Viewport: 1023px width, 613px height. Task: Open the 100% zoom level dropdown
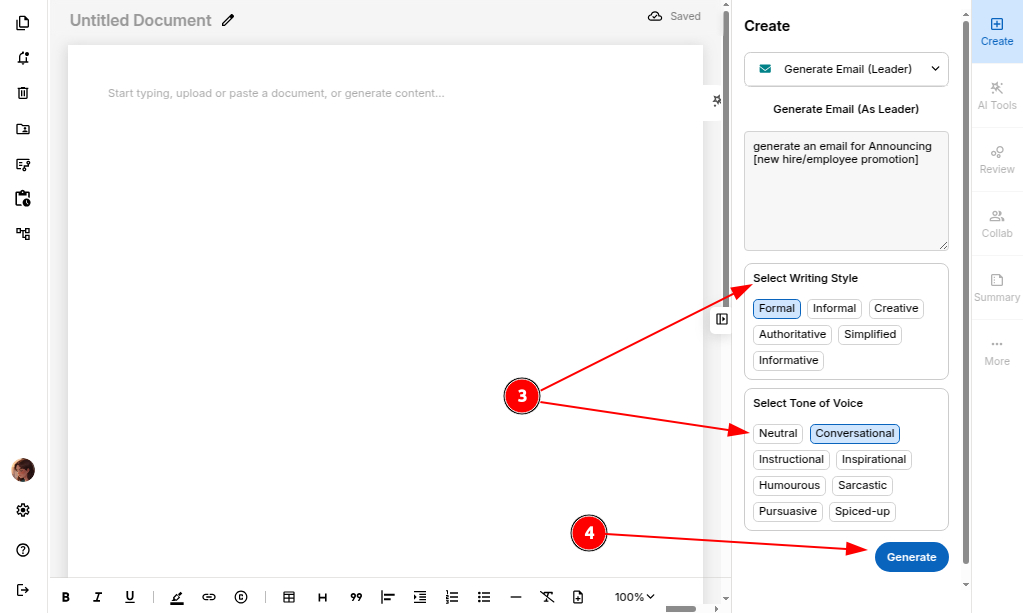coord(634,597)
